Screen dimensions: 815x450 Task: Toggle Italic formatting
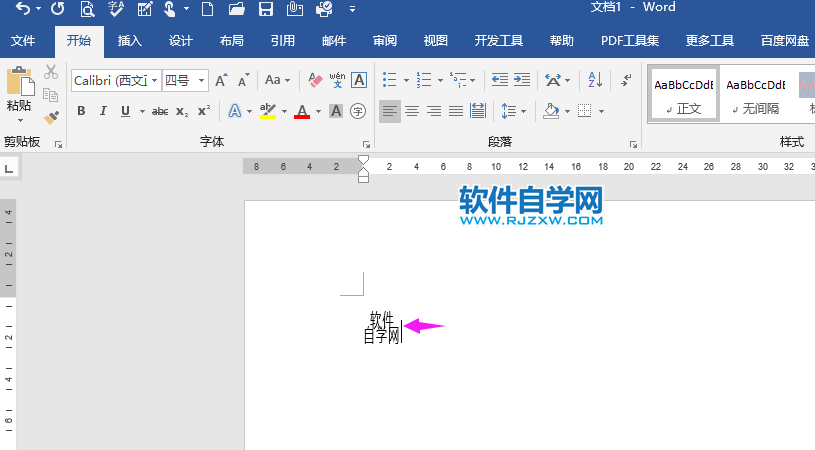click(103, 111)
